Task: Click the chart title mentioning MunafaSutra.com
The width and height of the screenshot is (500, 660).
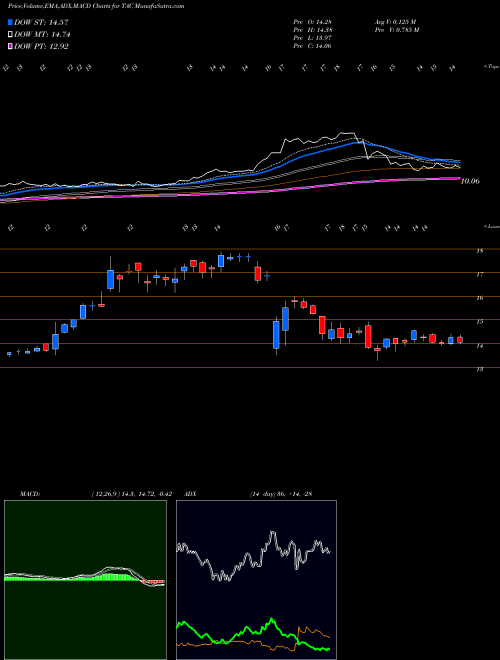Action: point(96,6)
